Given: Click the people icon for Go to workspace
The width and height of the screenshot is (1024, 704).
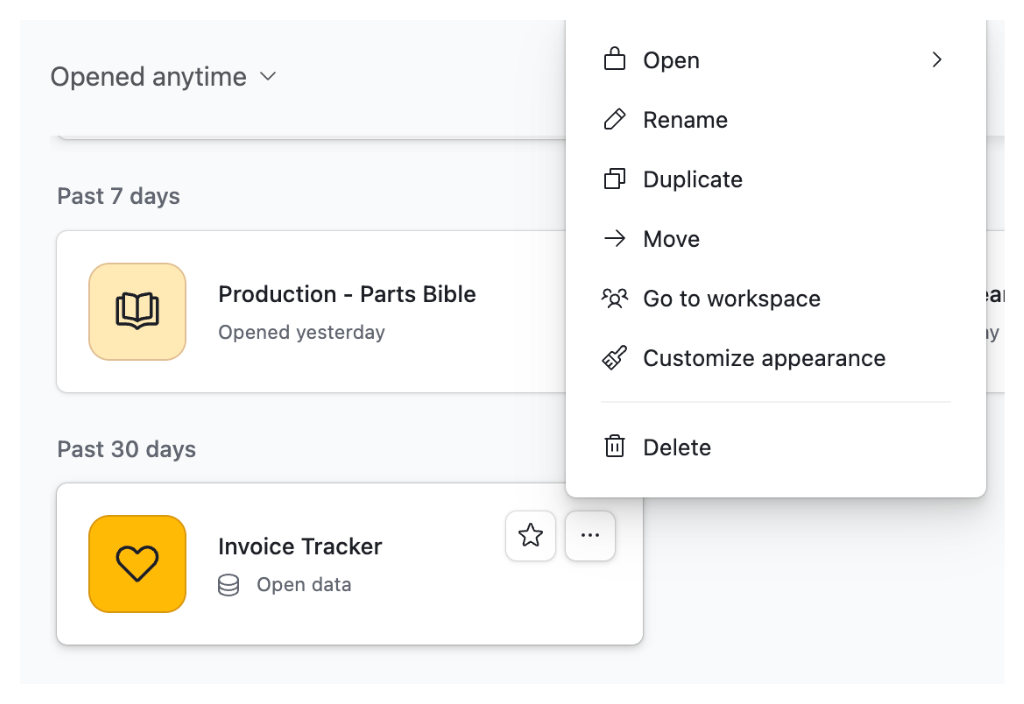Looking at the screenshot, I should tap(614, 298).
